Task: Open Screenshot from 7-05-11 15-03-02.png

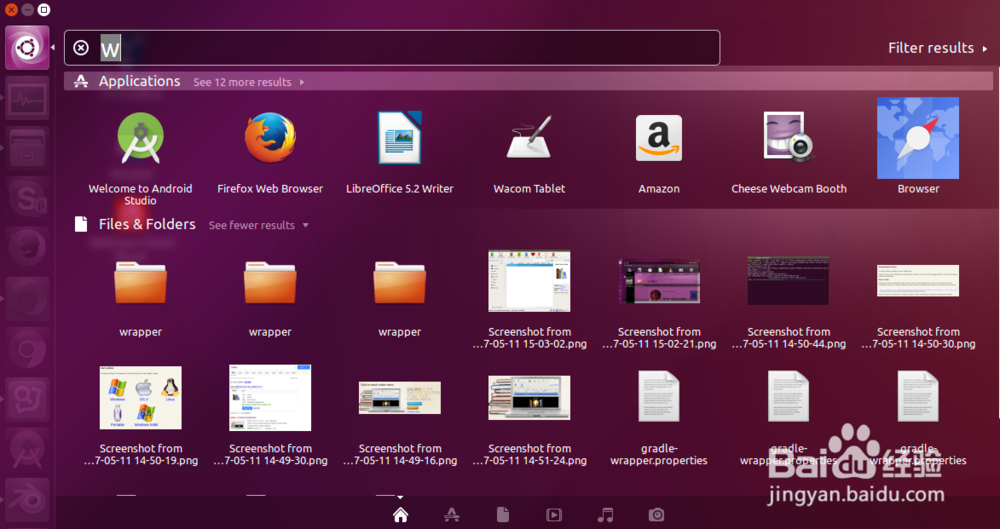Action: pyautogui.click(x=529, y=300)
